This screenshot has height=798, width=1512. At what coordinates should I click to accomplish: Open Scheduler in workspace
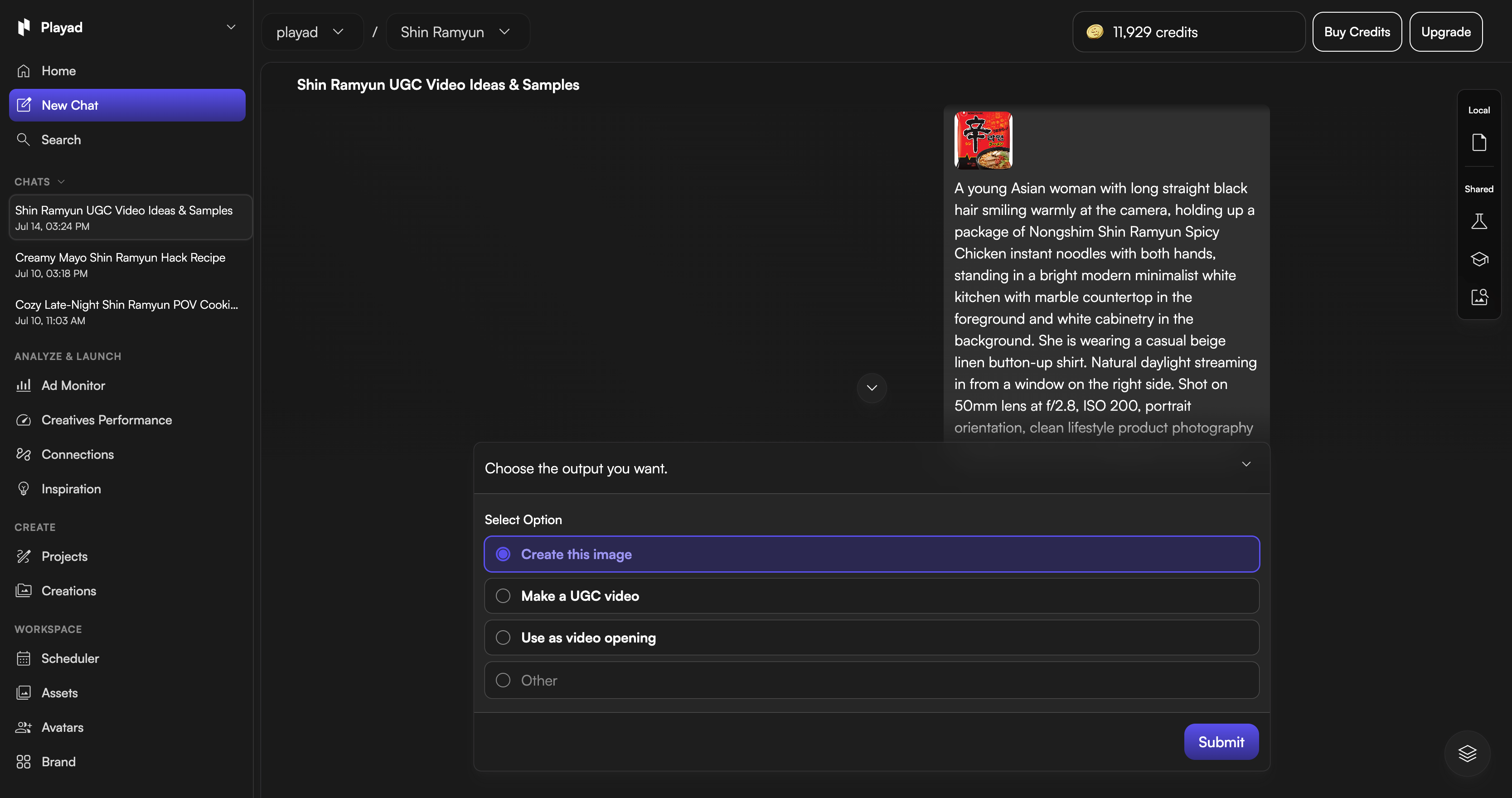click(127, 658)
